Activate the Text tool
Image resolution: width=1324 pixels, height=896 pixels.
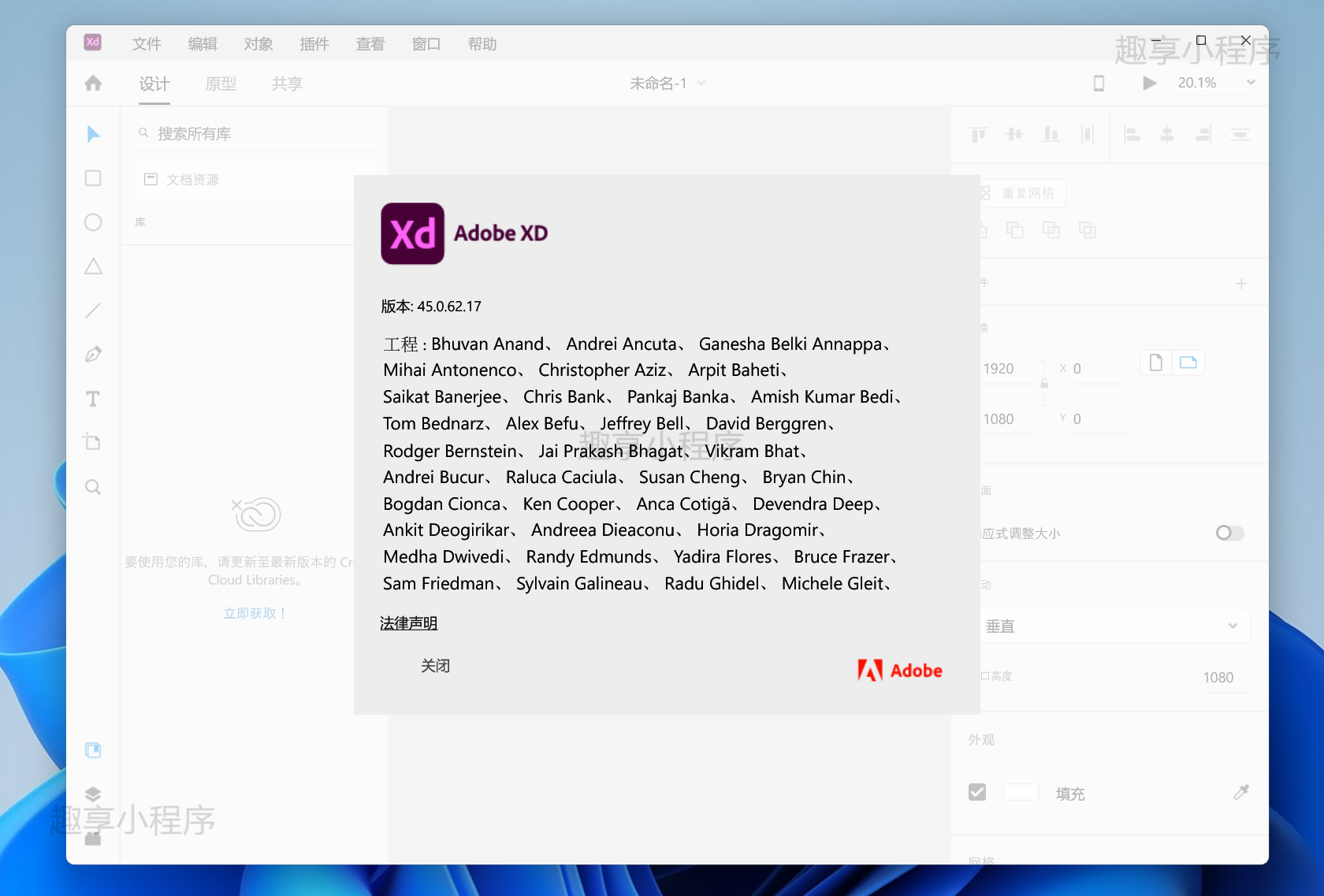pyautogui.click(x=93, y=399)
